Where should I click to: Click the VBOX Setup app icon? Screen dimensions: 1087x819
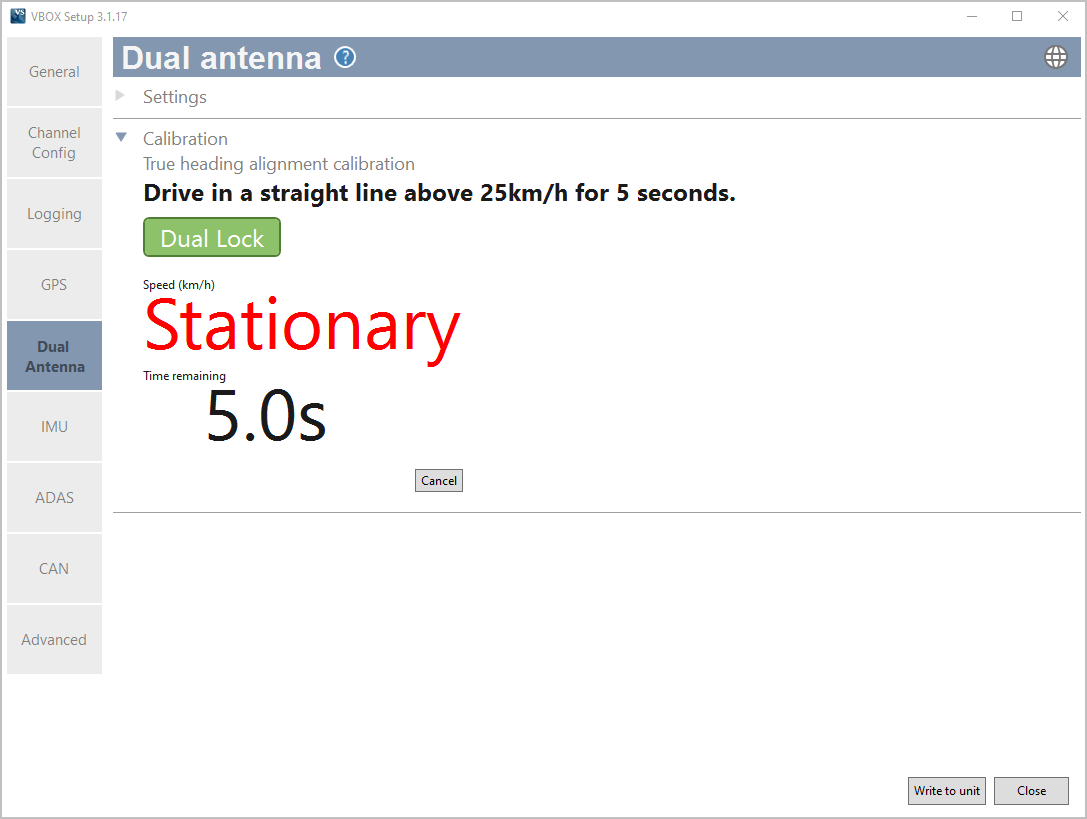point(18,16)
